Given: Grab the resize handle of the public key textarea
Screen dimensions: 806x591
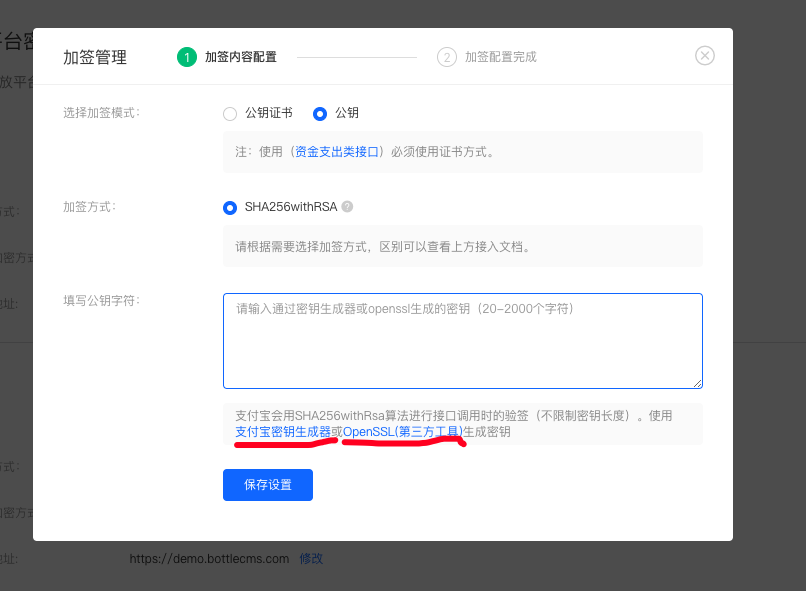Looking at the screenshot, I should (x=697, y=383).
